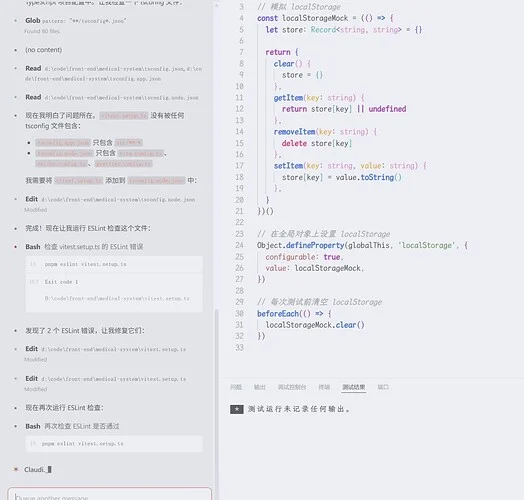
Task: Click the orange spinner beside 'Claudi…' status
Action: (x=16, y=470)
